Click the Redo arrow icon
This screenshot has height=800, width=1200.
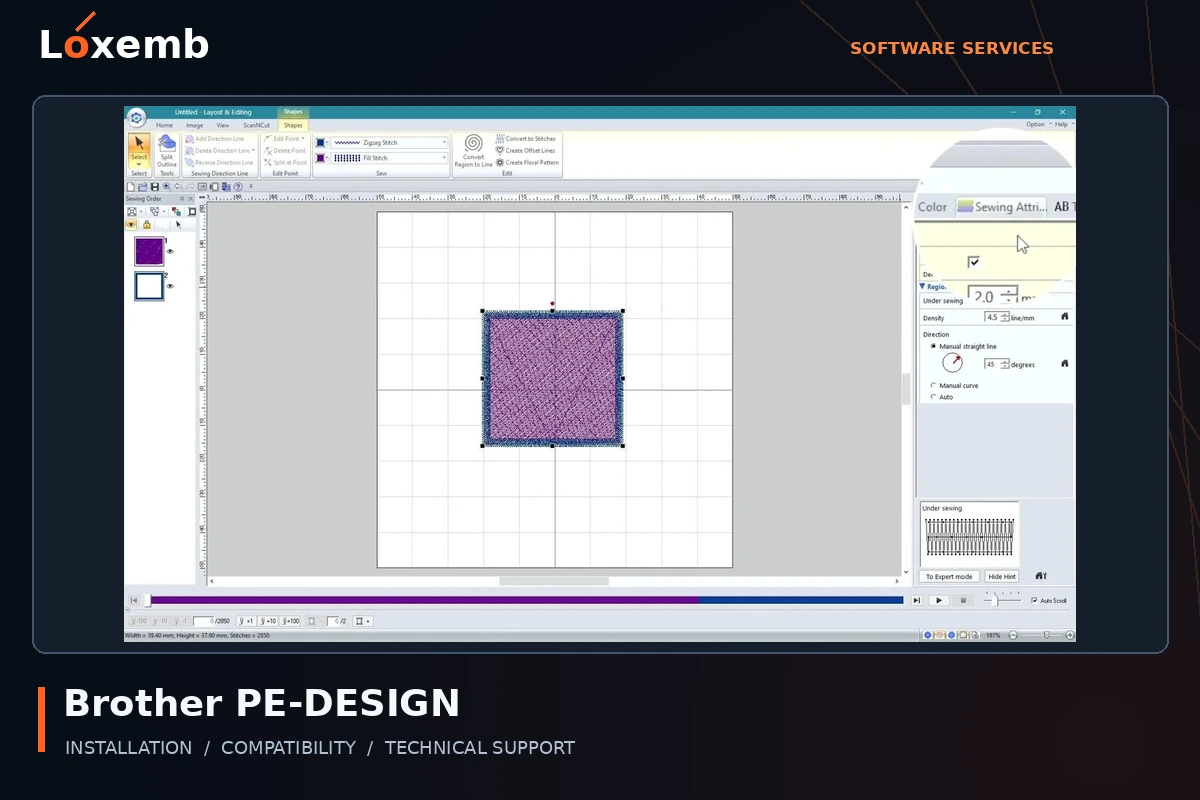(190, 186)
